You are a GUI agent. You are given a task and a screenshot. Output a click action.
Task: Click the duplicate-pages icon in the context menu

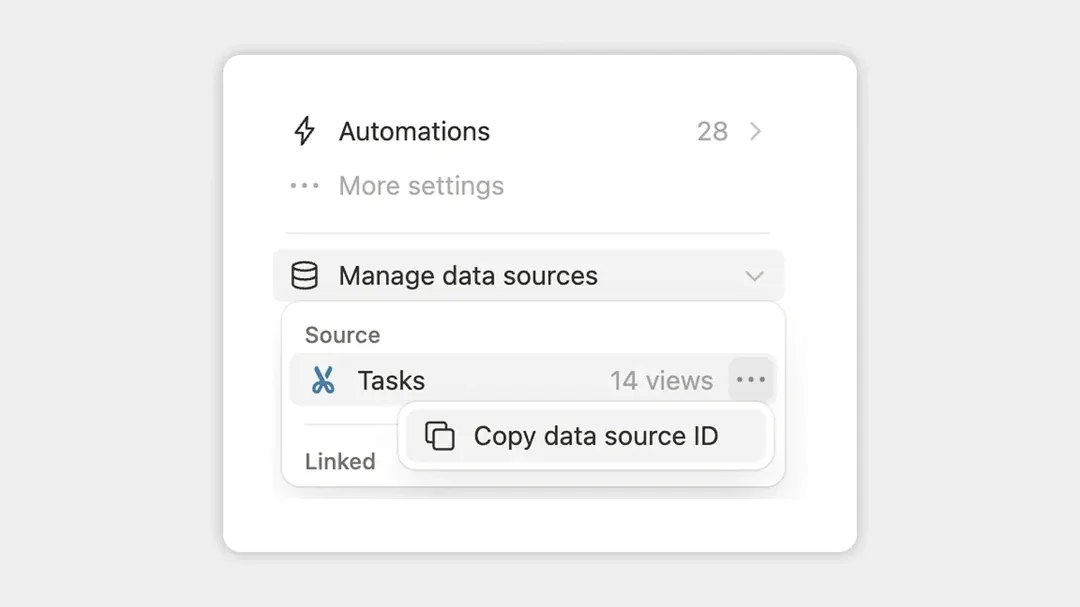pyautogui.click(x=441, y=436)
